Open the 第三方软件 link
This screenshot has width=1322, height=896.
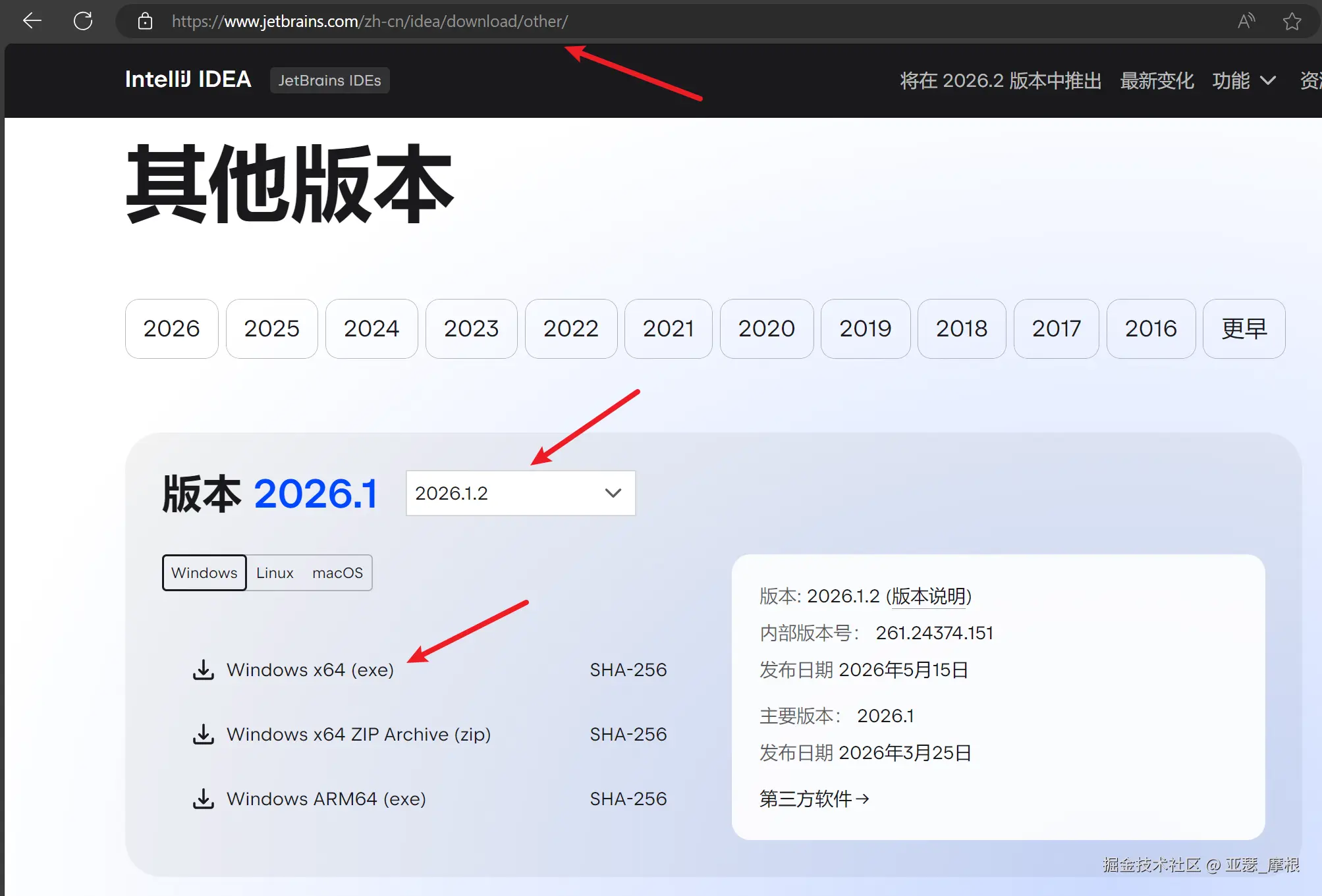[814, 799]
